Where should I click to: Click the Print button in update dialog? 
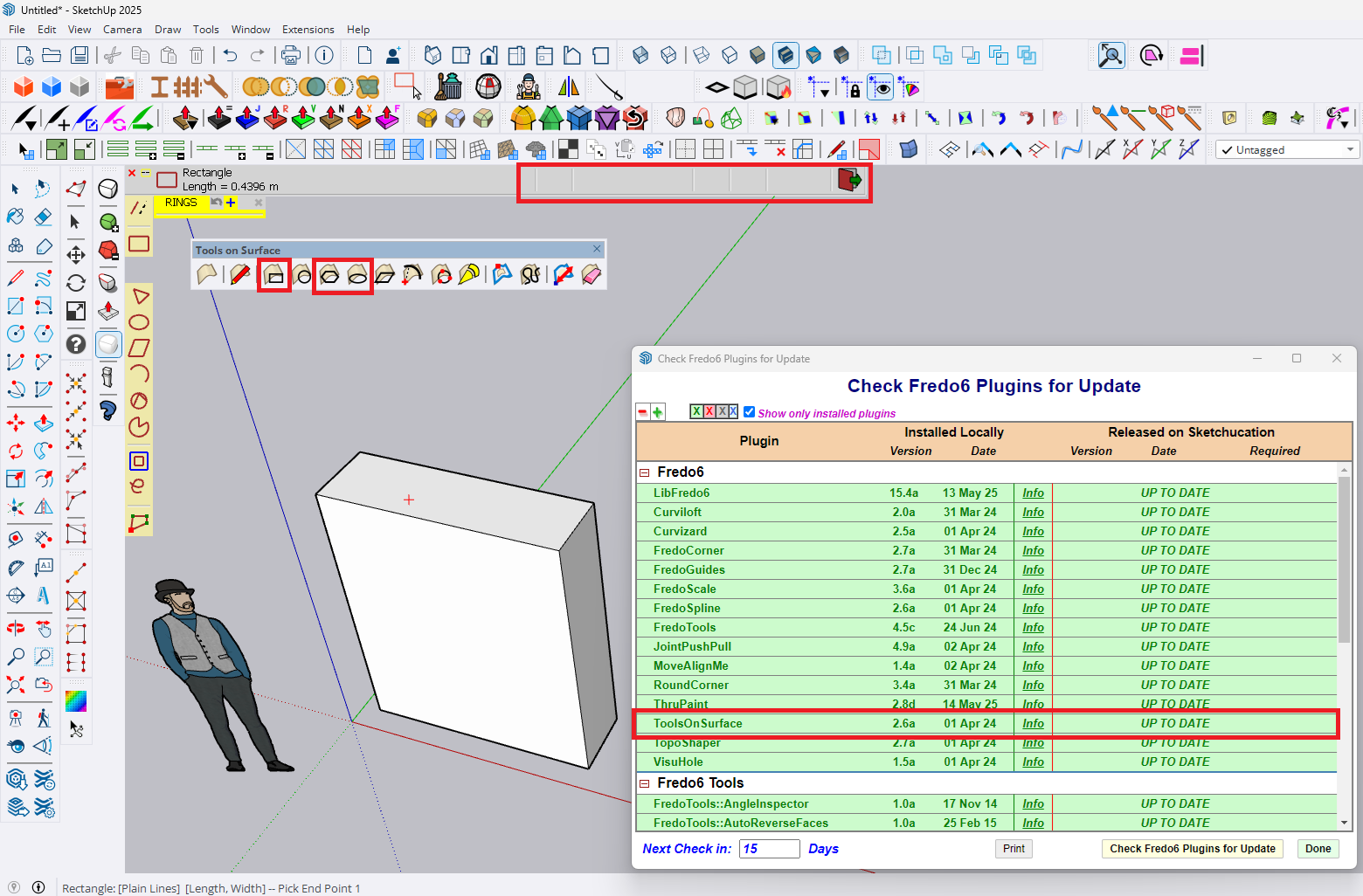pos(1014,849)
